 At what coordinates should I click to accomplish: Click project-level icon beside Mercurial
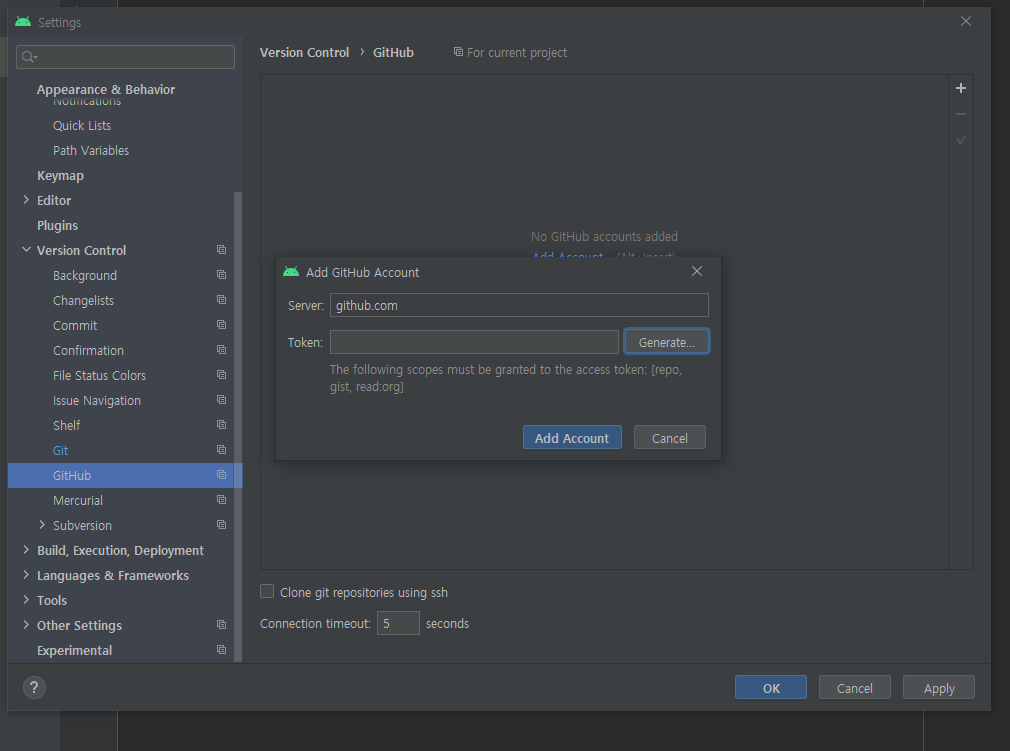[221, 500]
